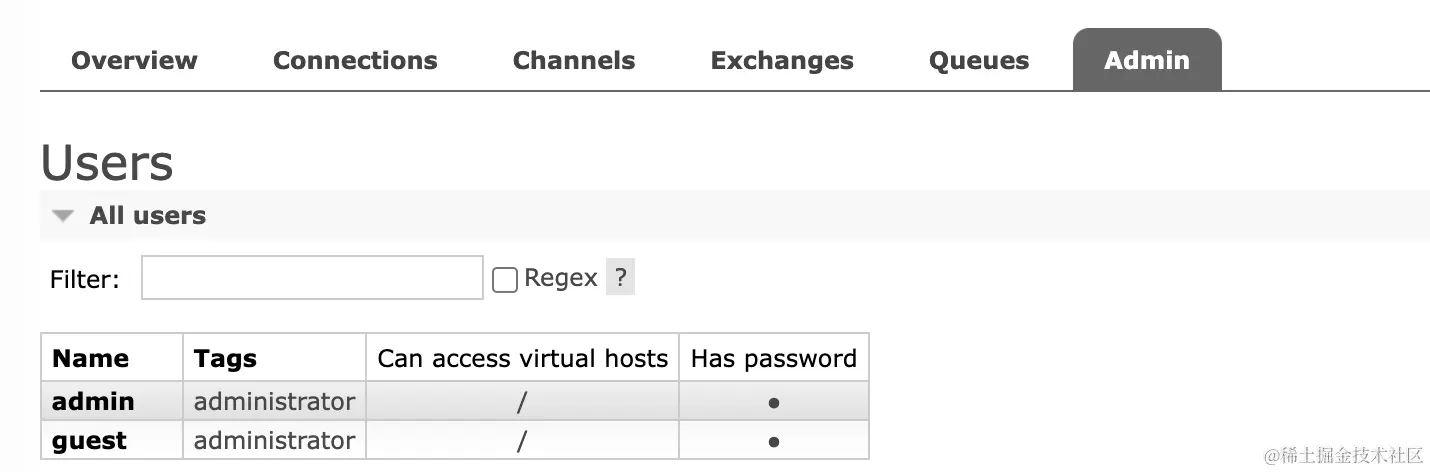Open the admin user link
Image resolution: width=1430 pixels, height=472 pixels.
coord(93,401)
